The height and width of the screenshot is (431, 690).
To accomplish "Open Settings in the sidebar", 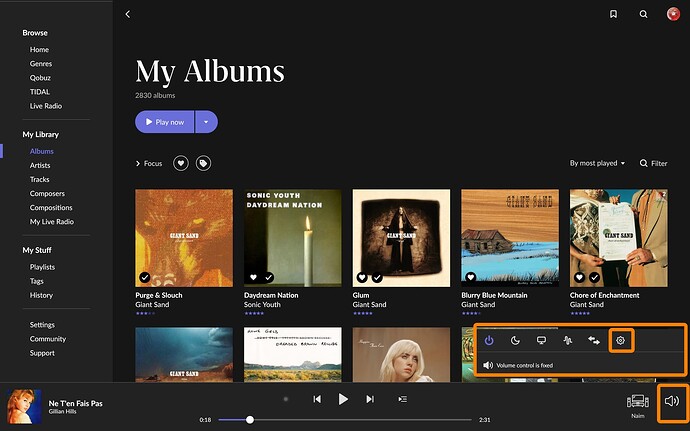I will [x=42, y=325].
